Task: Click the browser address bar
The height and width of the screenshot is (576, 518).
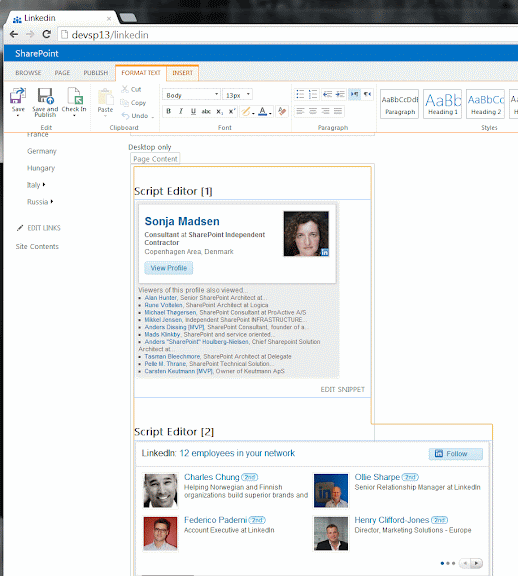Action: click(x=287, y=35)
